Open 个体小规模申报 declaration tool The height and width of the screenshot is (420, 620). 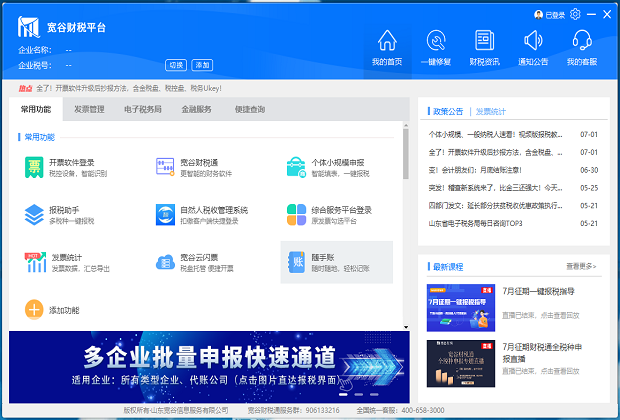(297, 166)
